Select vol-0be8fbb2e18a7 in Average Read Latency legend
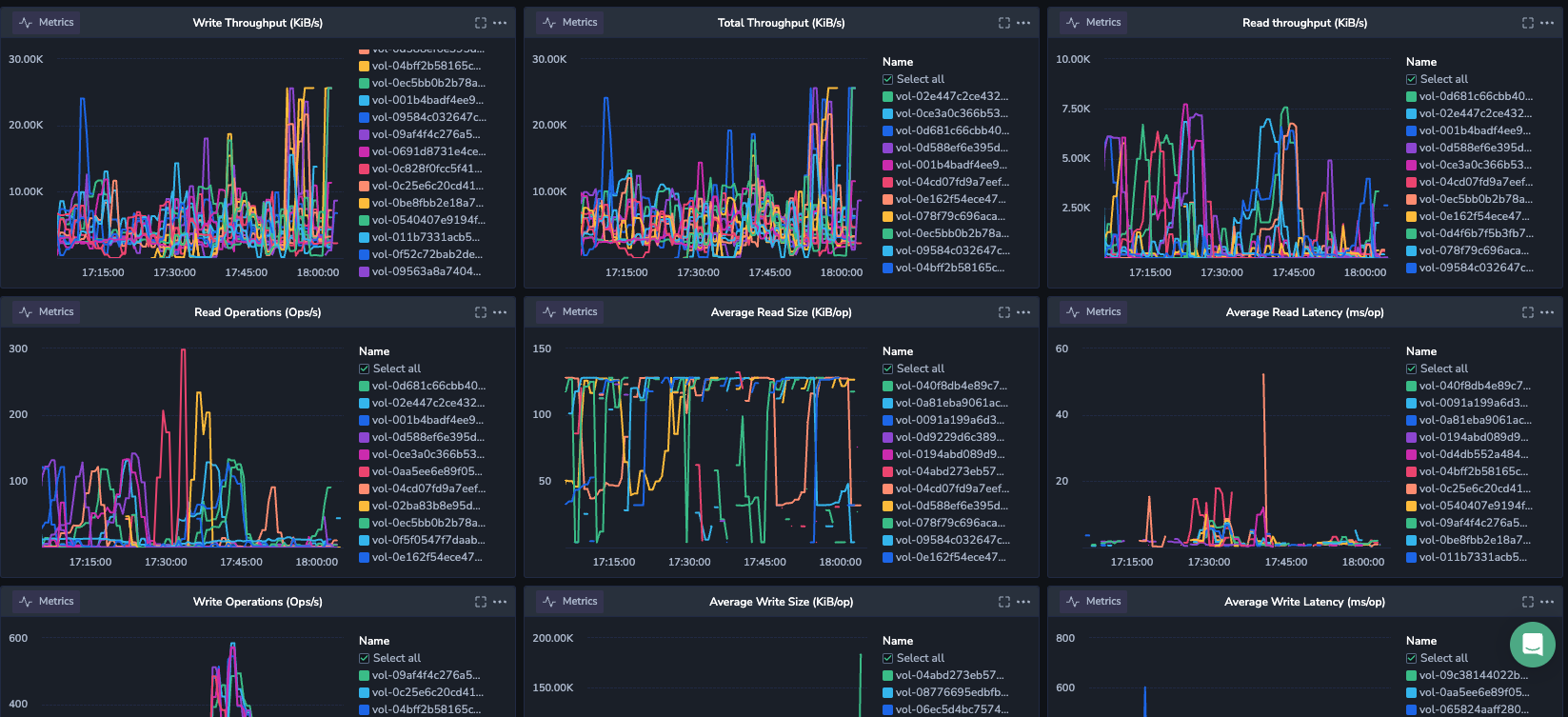The width and height of the screenshot is (1568, 717). (1469, 540)
